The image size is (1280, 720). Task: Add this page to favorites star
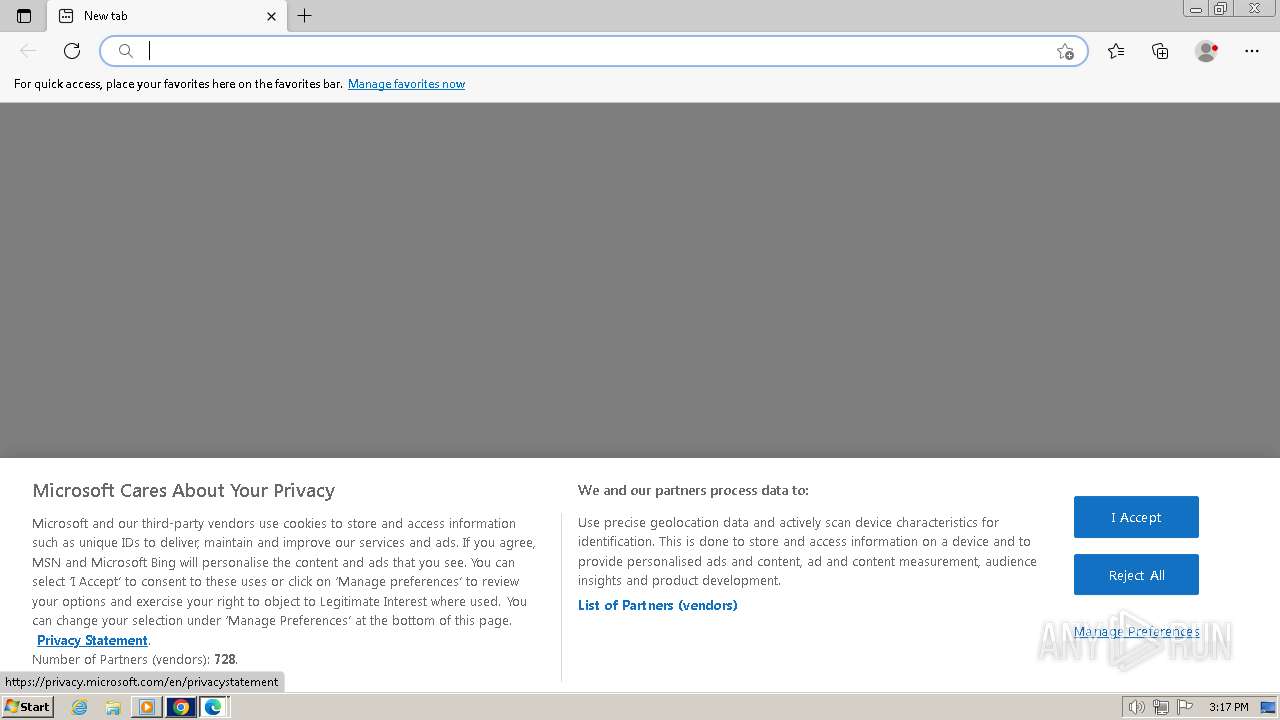(1065, 51)
